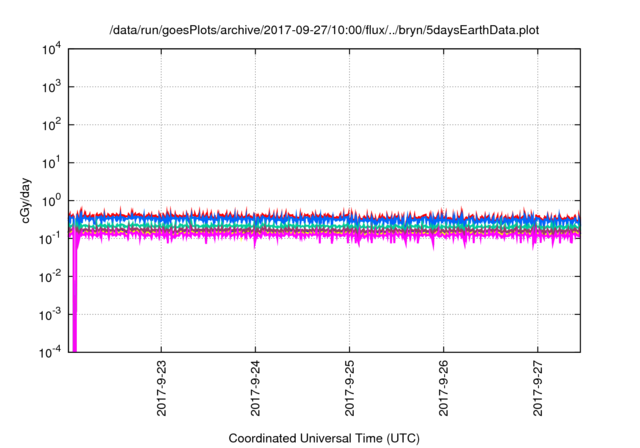Click the 10^-4 y-axis tick label

(x=50, y=352)
